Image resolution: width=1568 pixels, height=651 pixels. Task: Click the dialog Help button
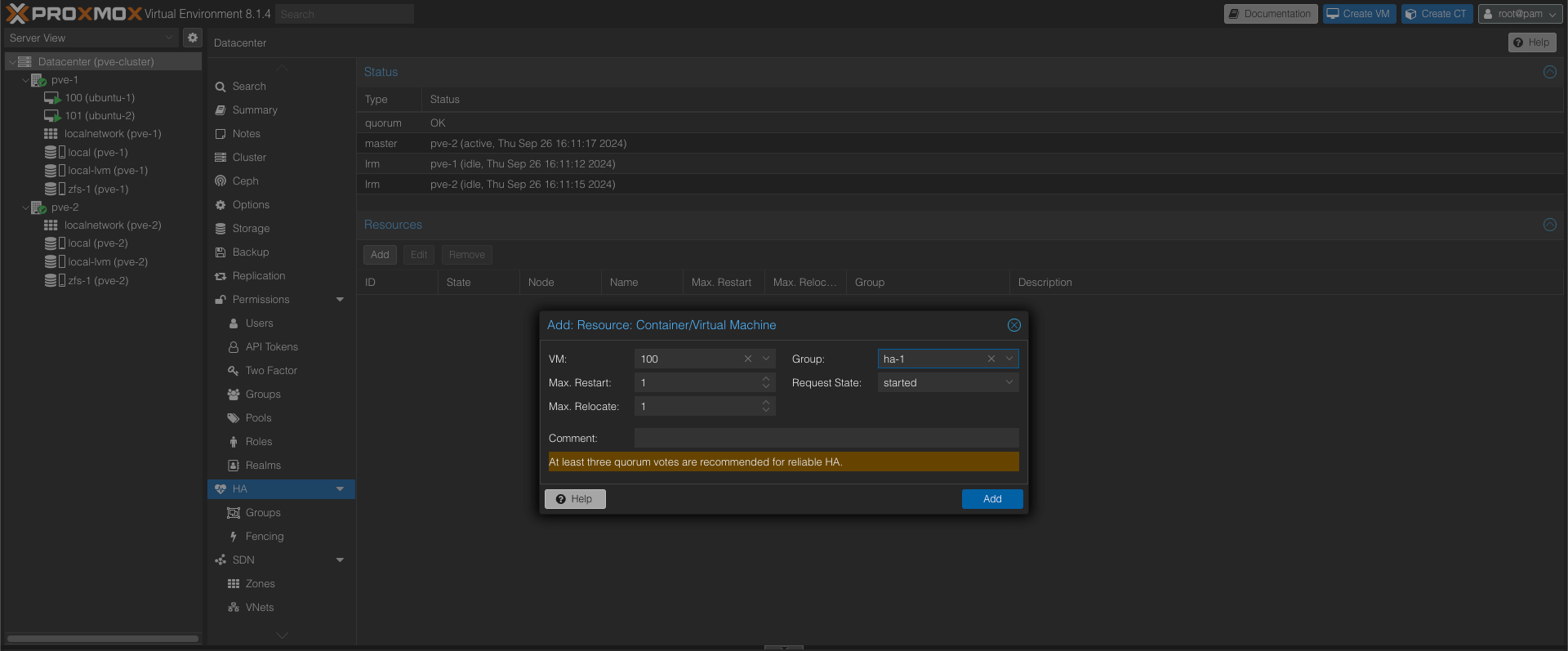click(575, 499)
